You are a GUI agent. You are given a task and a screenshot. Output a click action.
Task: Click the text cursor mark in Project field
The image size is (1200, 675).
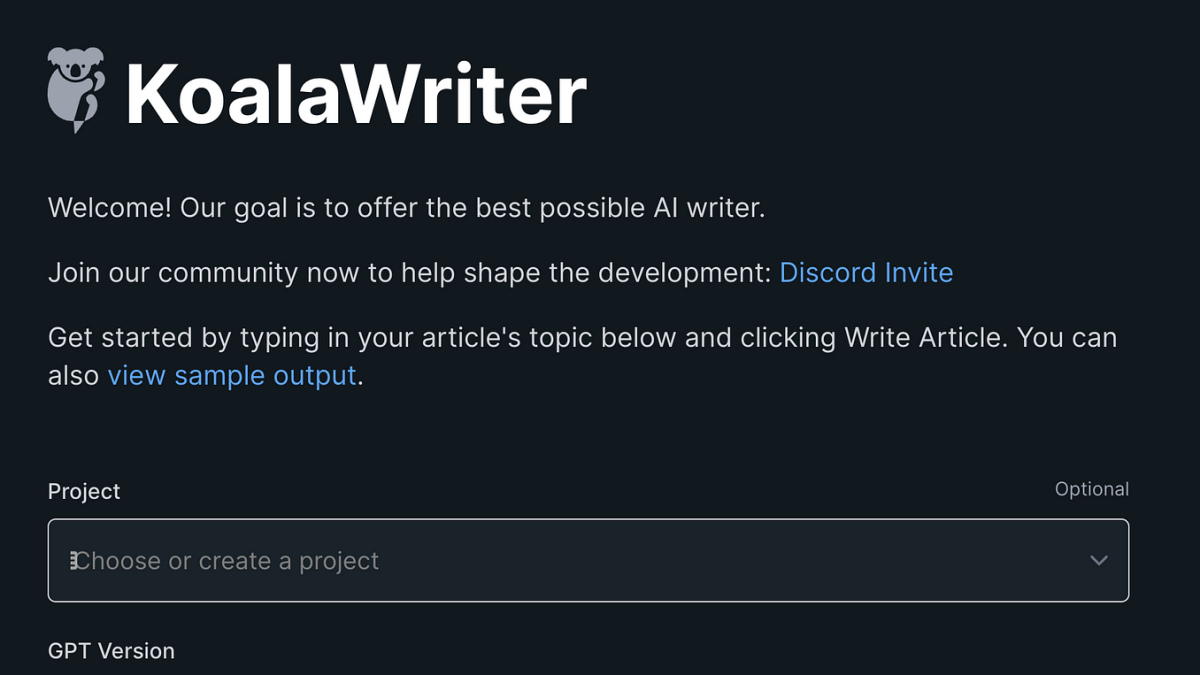pos(73,561)
